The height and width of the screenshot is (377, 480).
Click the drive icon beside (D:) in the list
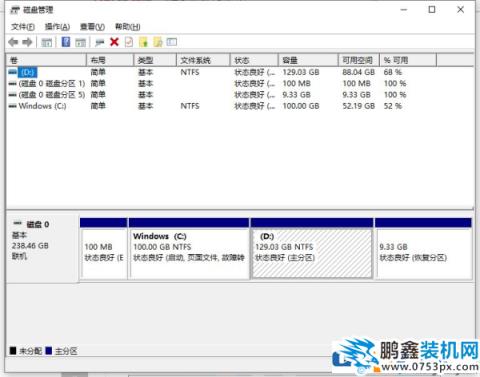tap(13, 72)
